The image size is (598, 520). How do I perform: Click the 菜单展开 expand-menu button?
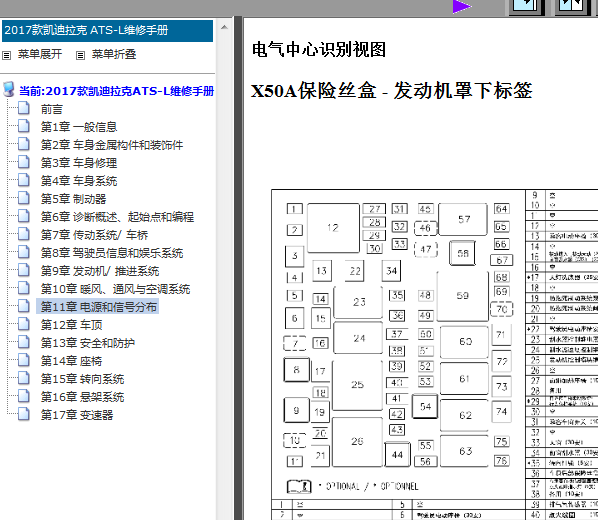(x=40, y=54)
